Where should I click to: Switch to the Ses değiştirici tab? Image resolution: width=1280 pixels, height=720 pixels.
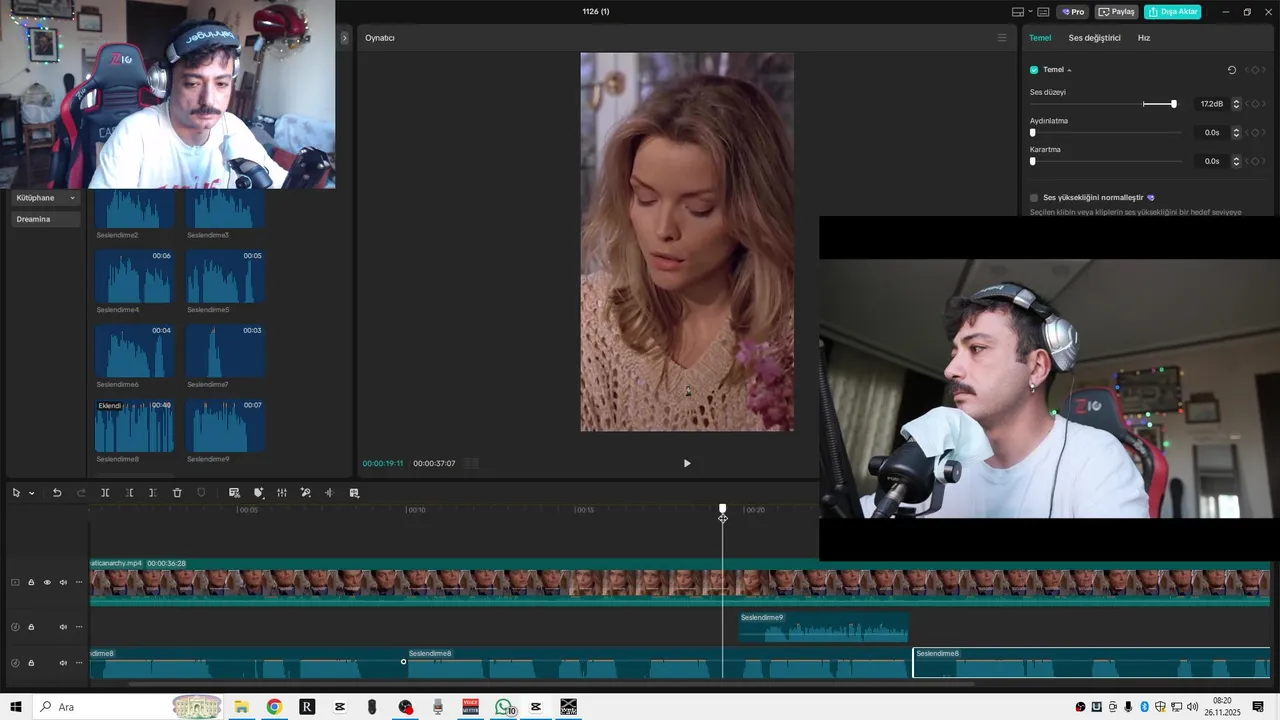[x=1094, y=38]
